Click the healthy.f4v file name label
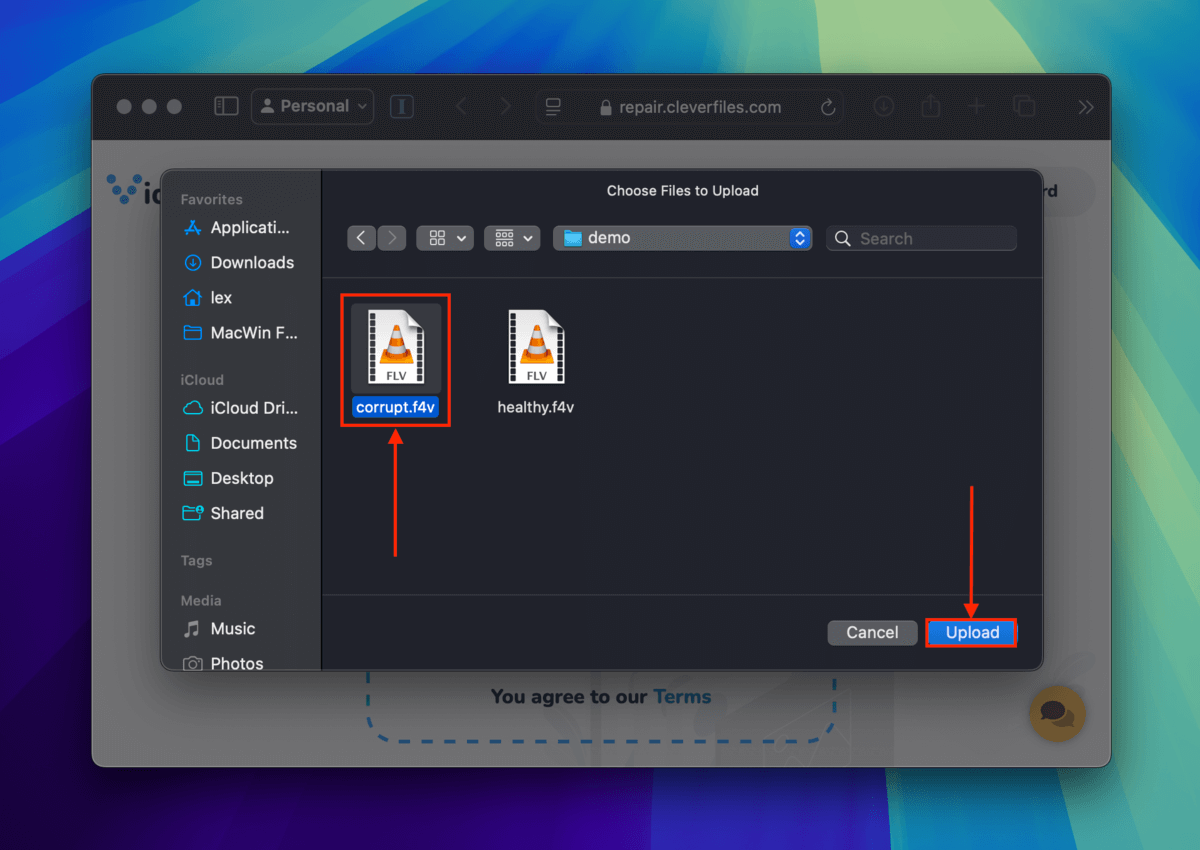This screenshot has width=1200, height=850. click(536, 407)
